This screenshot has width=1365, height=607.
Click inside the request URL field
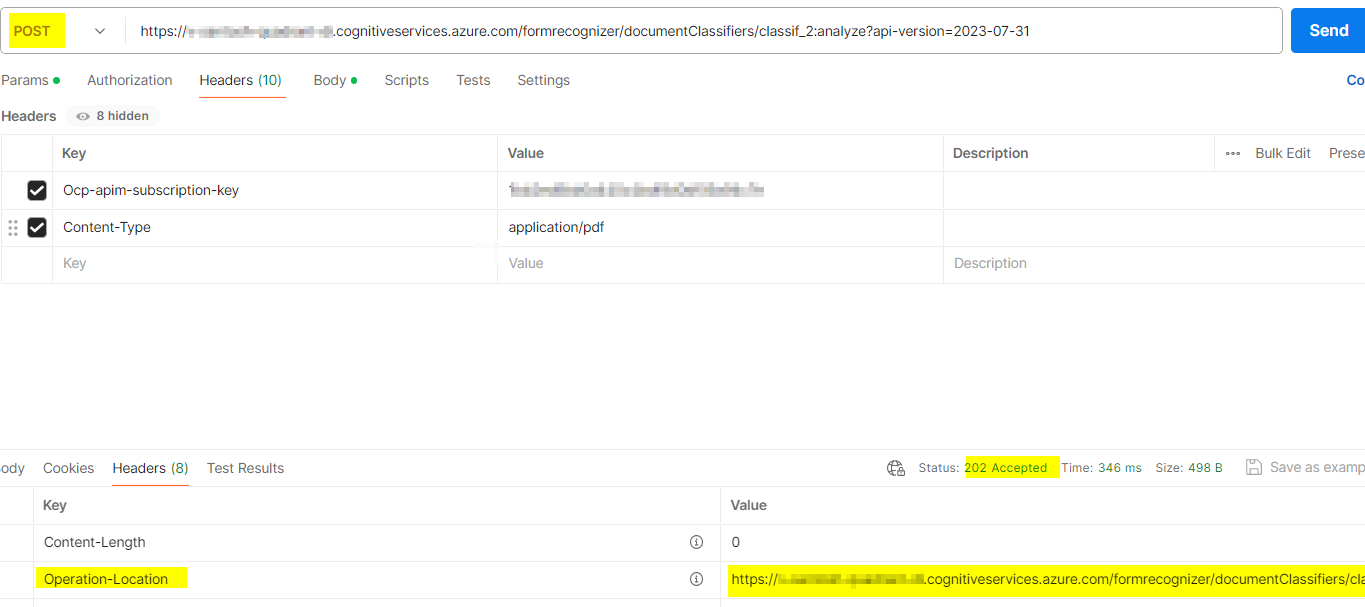point(600,30)
